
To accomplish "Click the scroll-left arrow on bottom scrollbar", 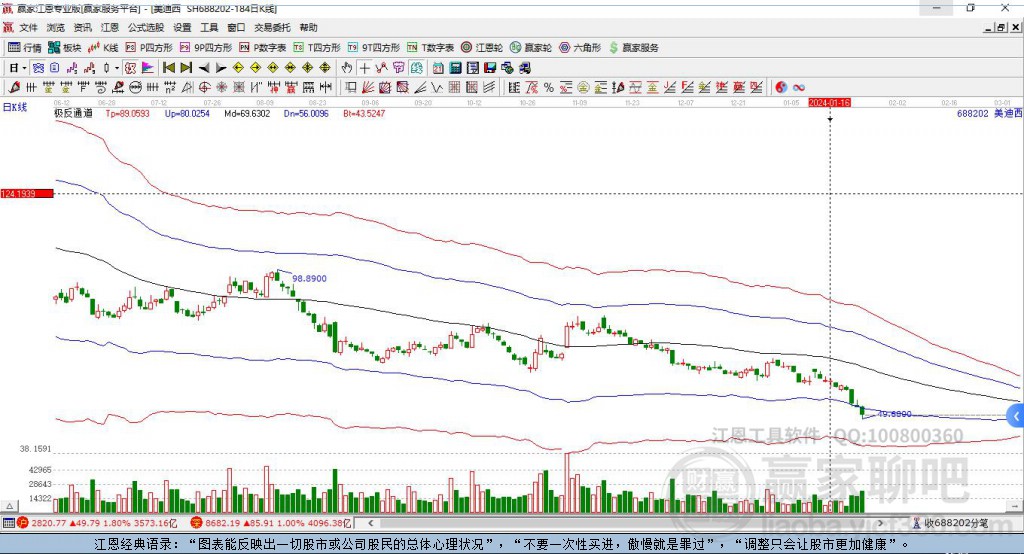I will 370,523.
